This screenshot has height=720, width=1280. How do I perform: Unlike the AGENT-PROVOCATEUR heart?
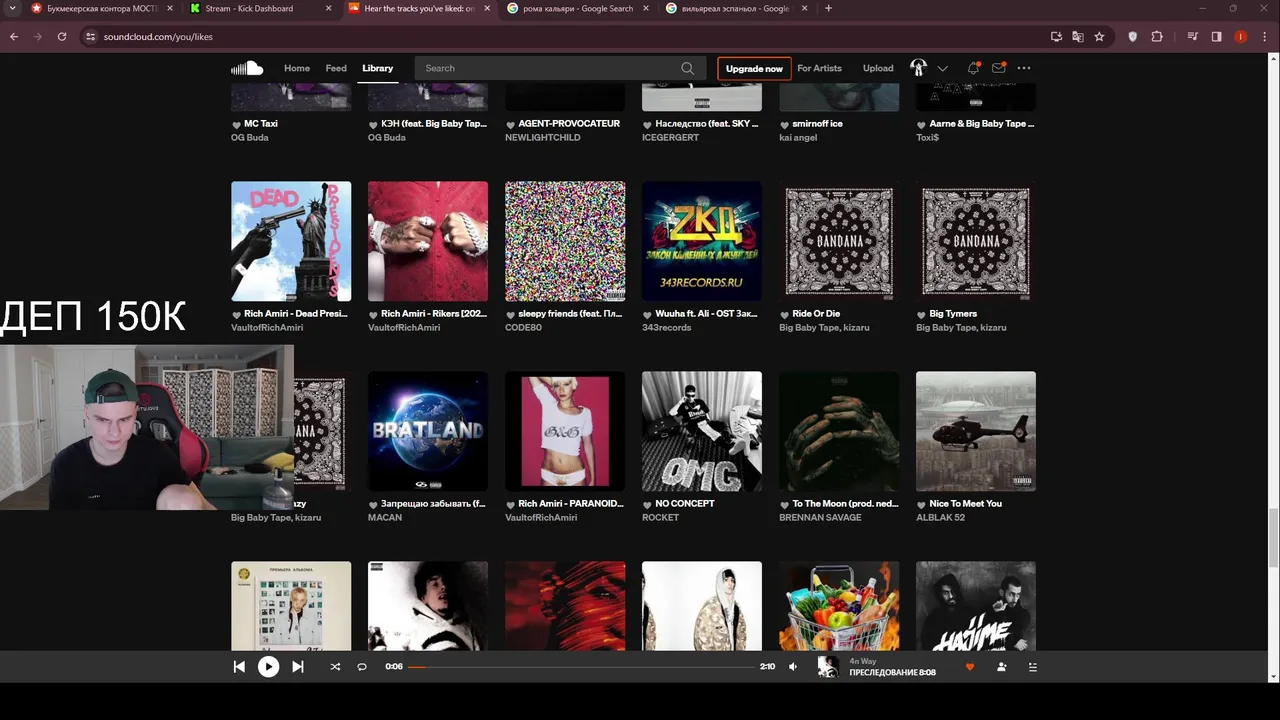point(510,124)
